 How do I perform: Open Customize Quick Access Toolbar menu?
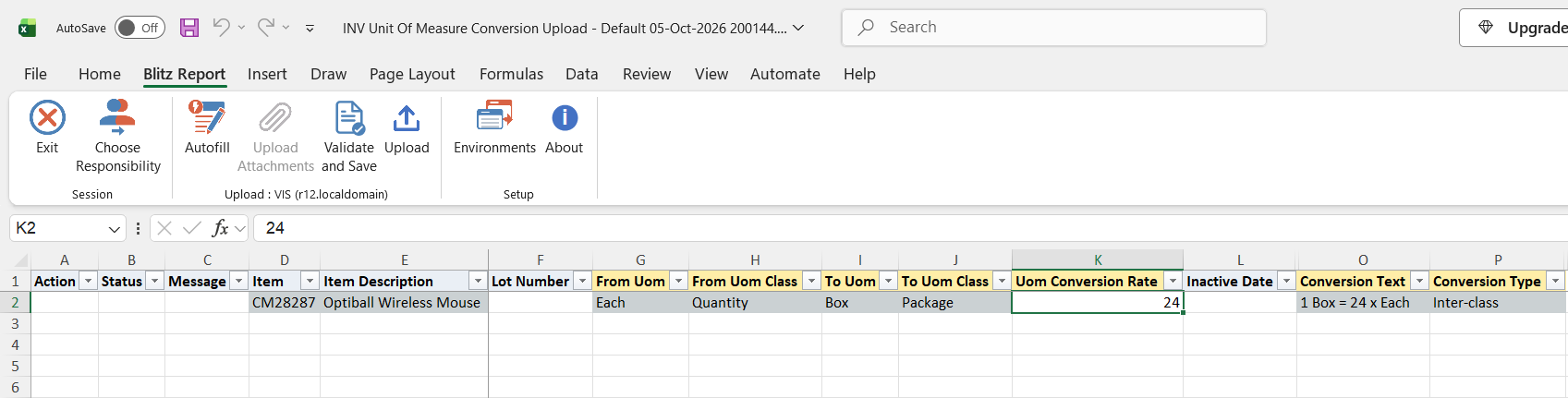pyautogui.click(x=310, y=29)
